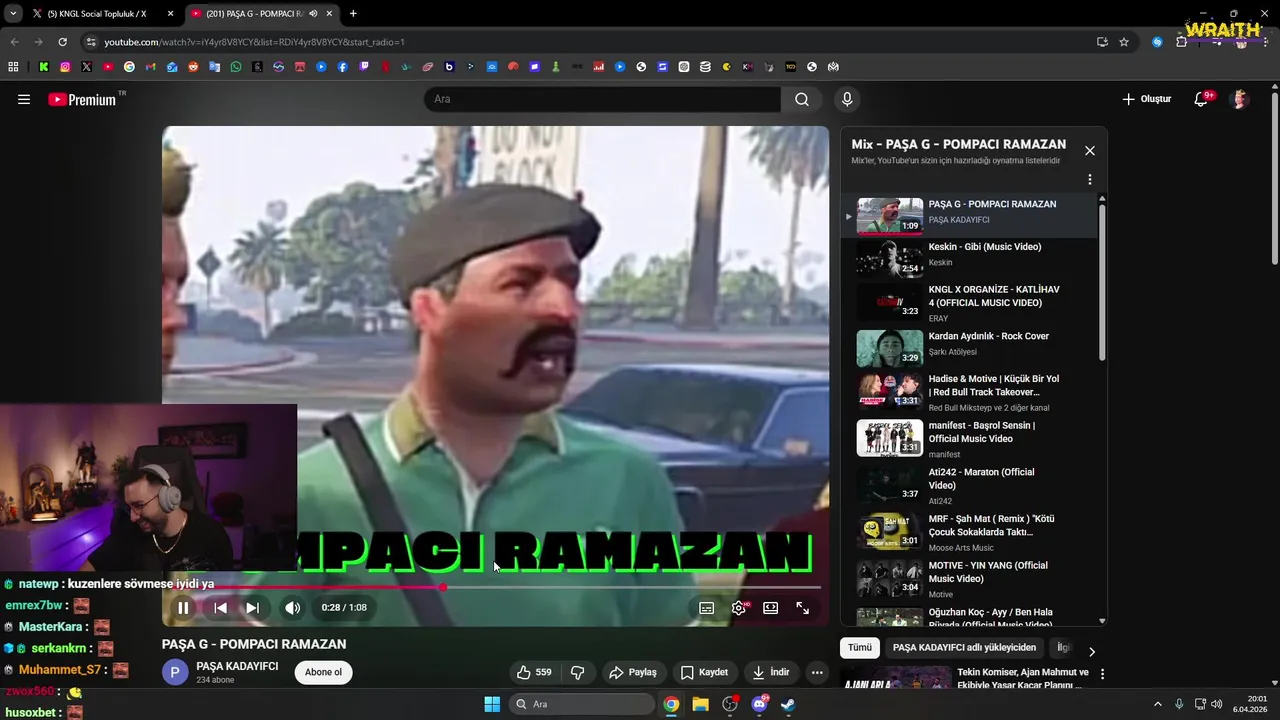This screenshot has width=1280, height=720.
Task: Open Chrome extensions puzzle icon
Action: [x=1181, y=42]
